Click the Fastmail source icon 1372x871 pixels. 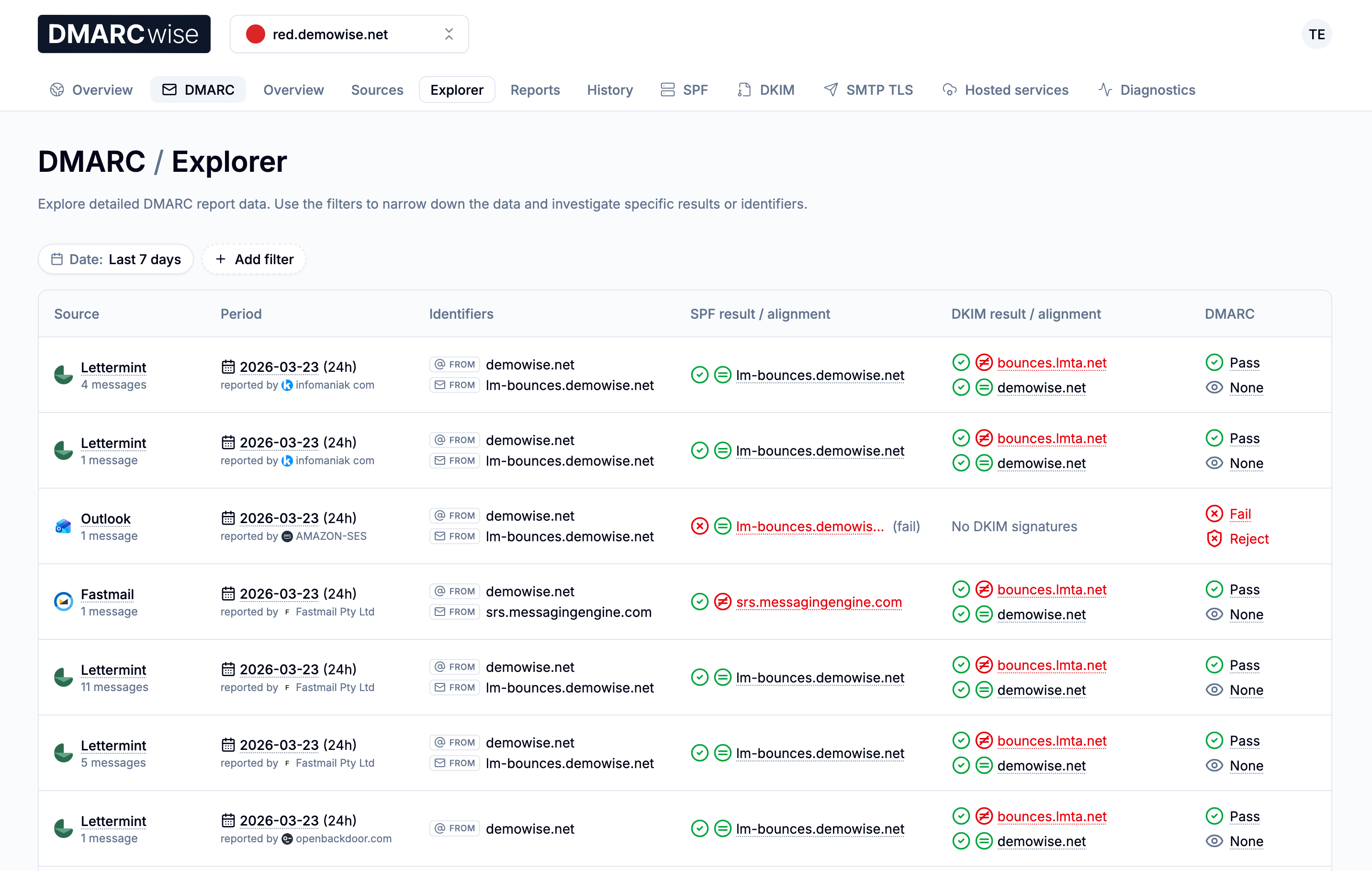(63, 601)
